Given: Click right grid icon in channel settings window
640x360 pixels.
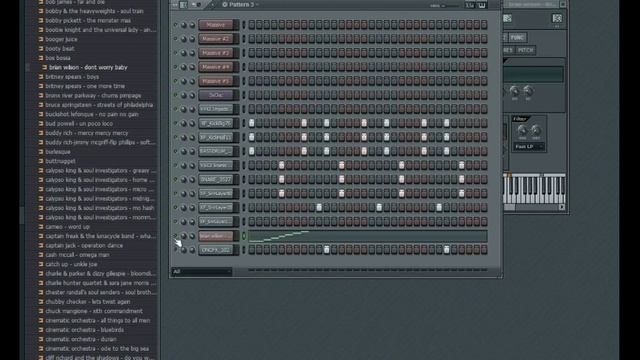Looking at the screenshot, I should pos(557,18).
